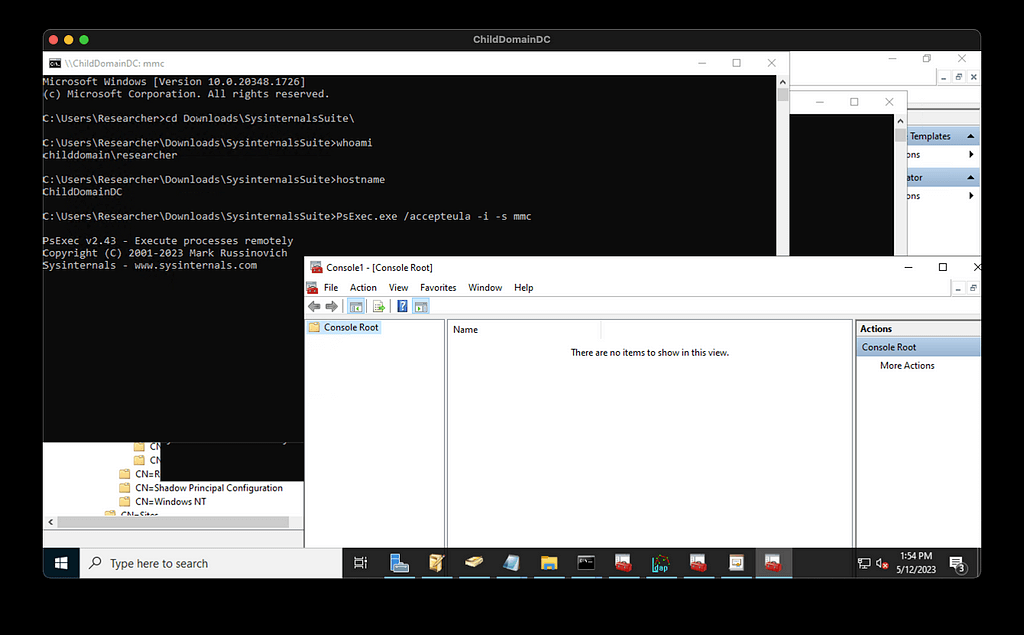Click the Export List toolbar icon
The height and width of the screenshot is (635, 1024).
click(379, 306)
